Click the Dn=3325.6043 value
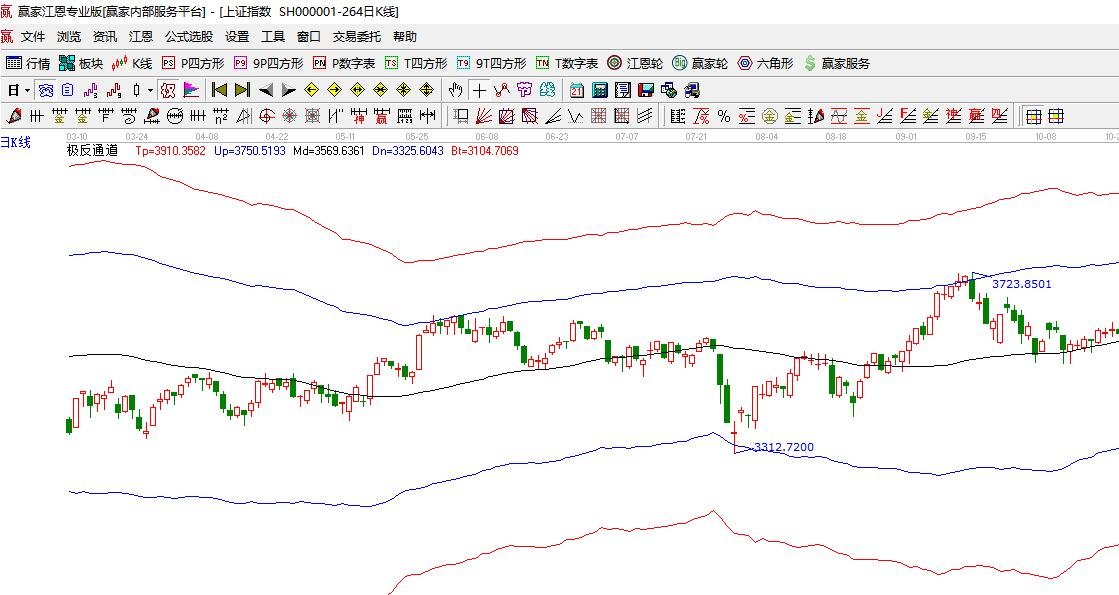 coord(407,151)
